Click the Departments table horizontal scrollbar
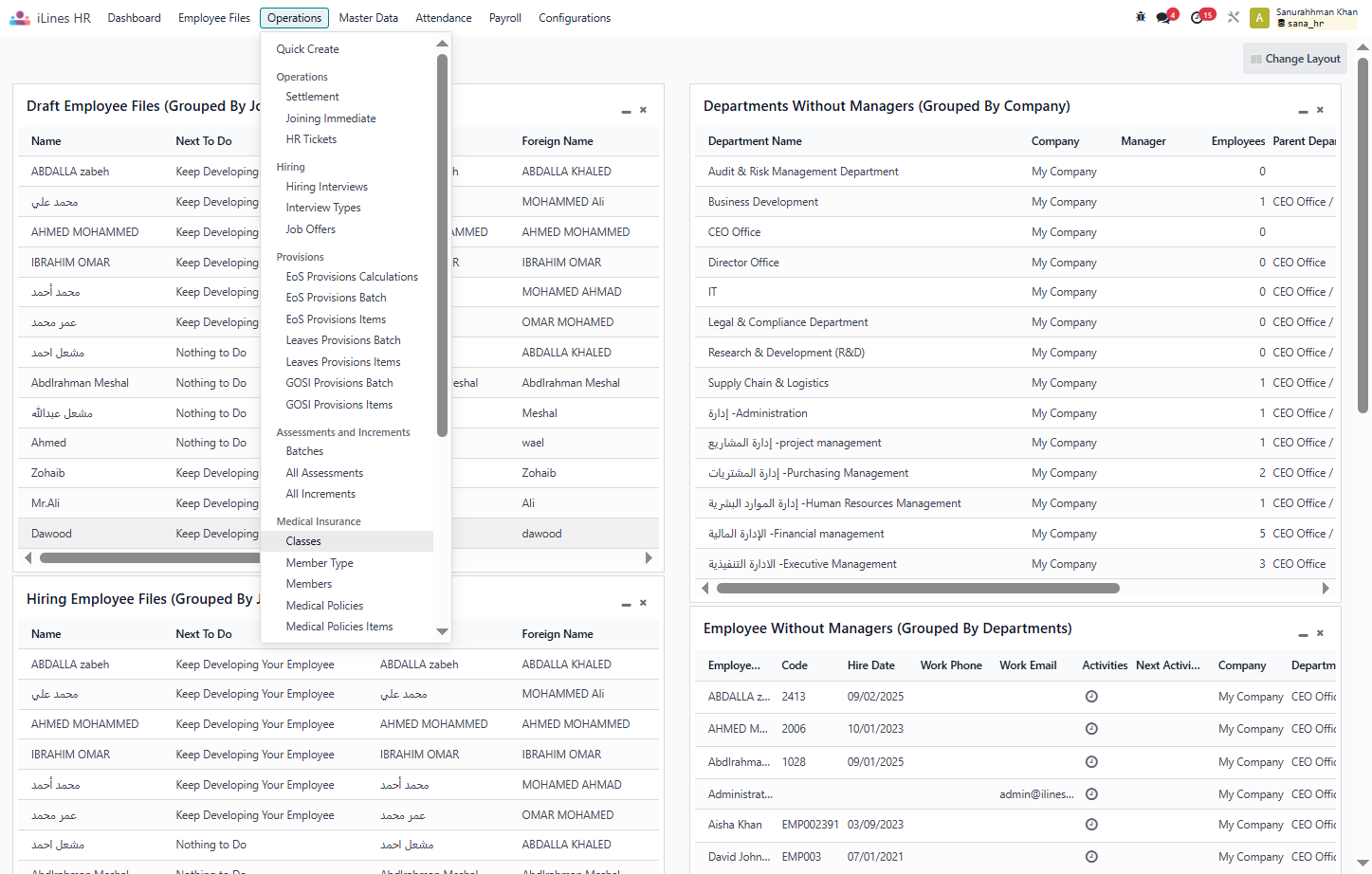Image resolution: width=1372 pixels, height=874 pixels. point(918,589)
